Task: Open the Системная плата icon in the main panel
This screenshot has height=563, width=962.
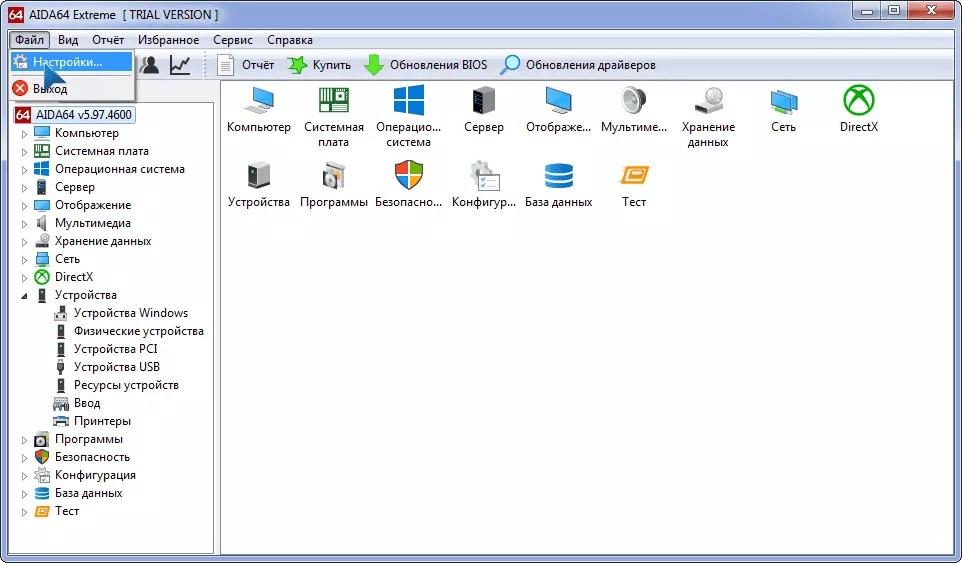Action: [334, 117]
